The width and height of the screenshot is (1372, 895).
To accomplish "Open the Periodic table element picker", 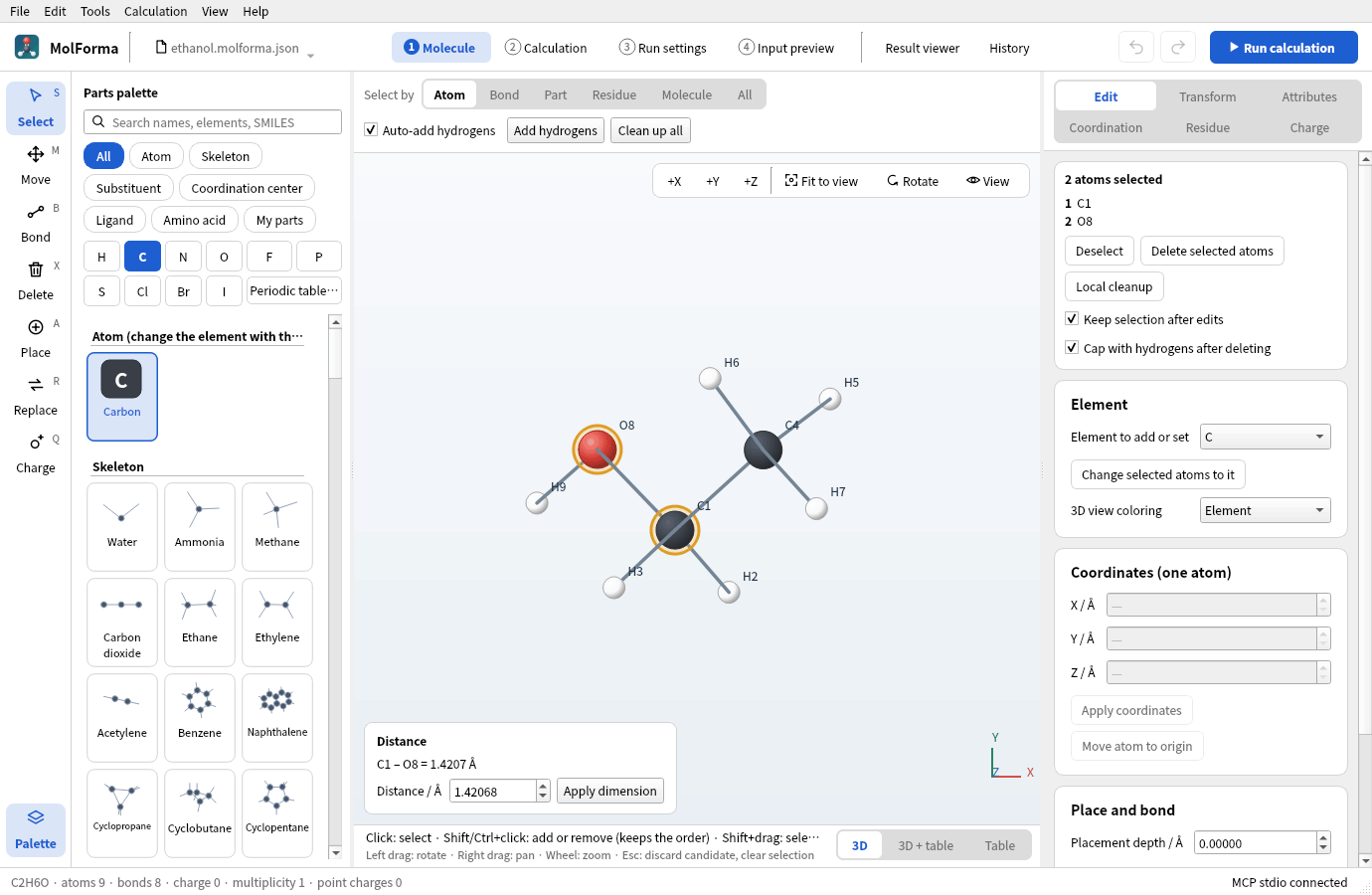I will pos(294,290).
